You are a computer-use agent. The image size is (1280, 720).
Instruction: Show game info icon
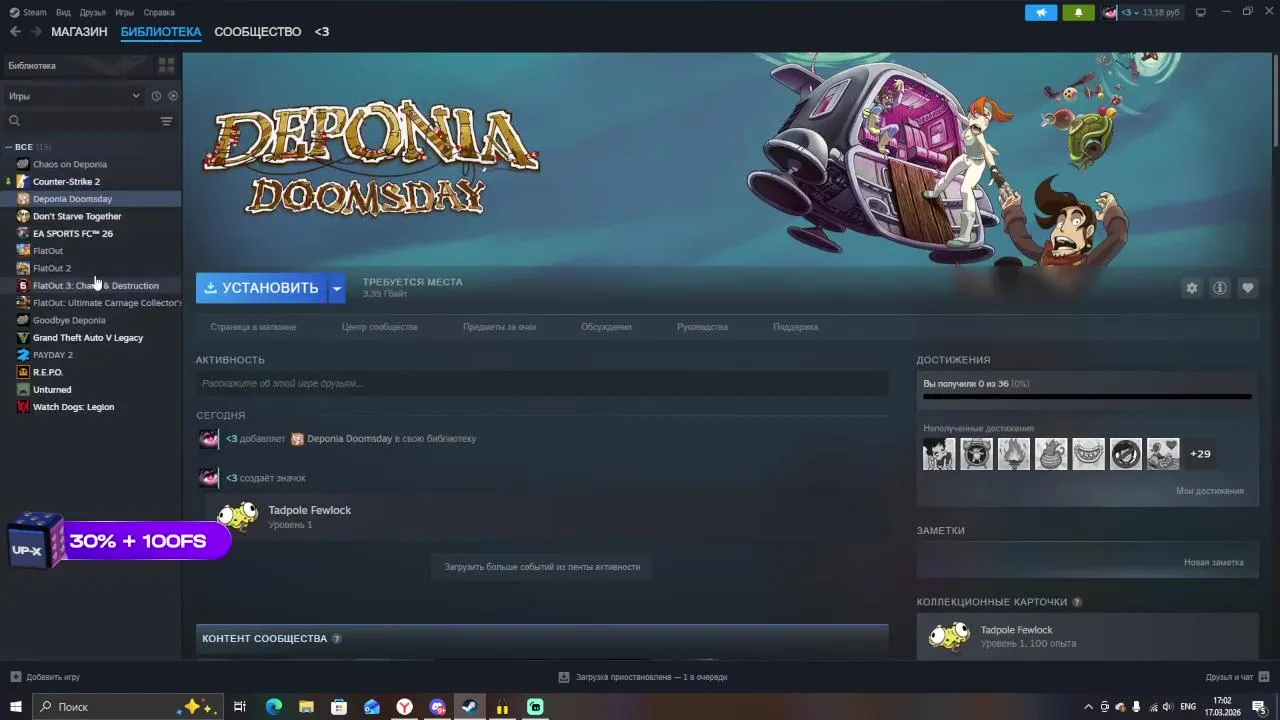click(x=1220, y=288)
